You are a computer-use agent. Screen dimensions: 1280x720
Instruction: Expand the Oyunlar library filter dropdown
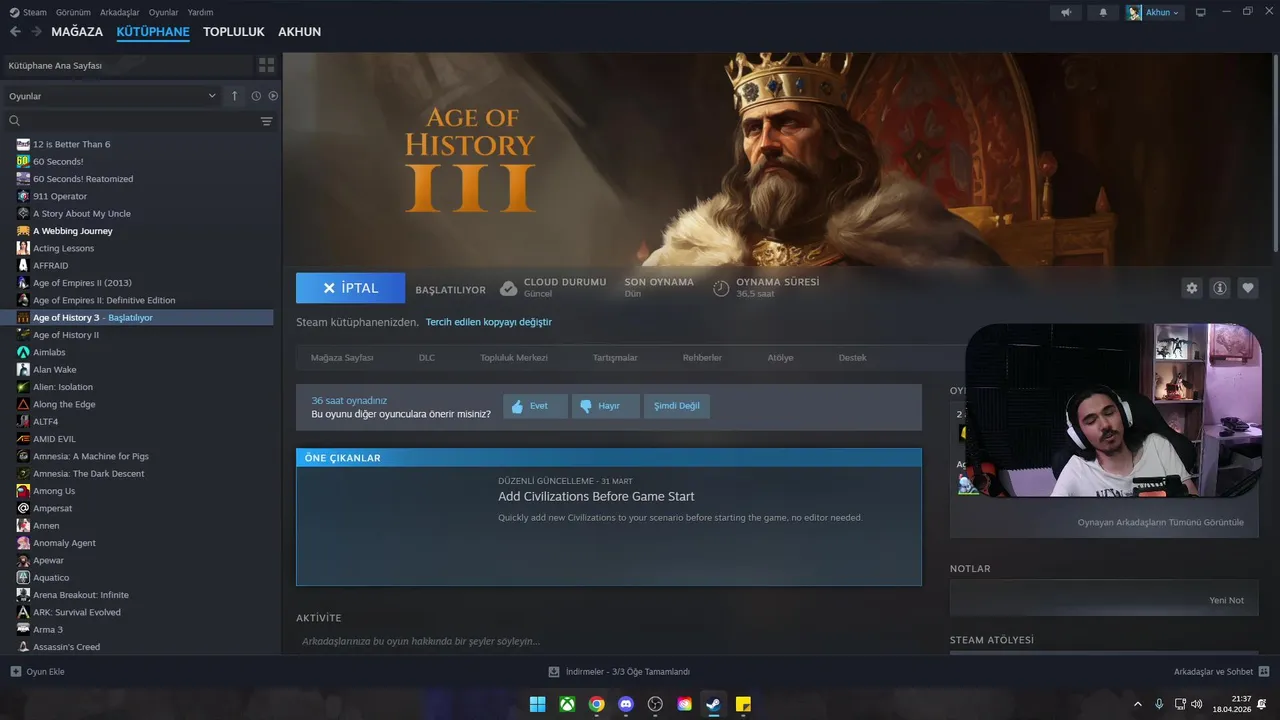coord(112,96)
